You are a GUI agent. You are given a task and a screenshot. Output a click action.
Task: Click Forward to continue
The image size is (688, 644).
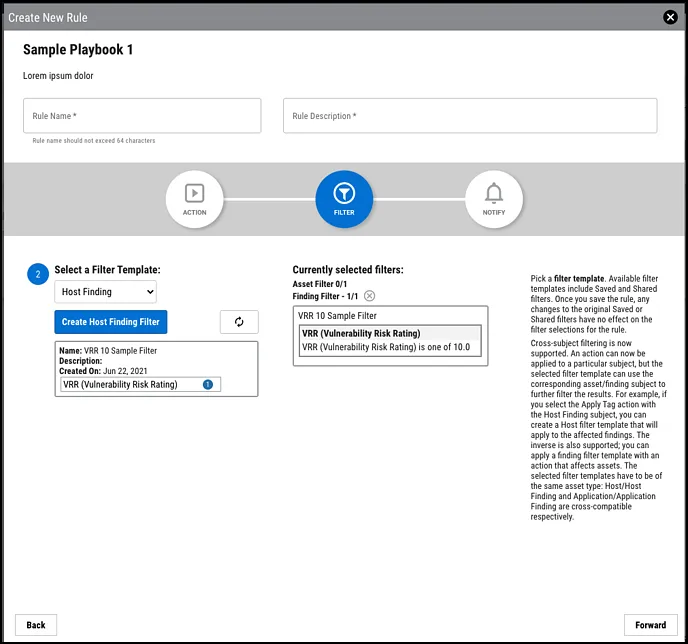tap(650, 625)
